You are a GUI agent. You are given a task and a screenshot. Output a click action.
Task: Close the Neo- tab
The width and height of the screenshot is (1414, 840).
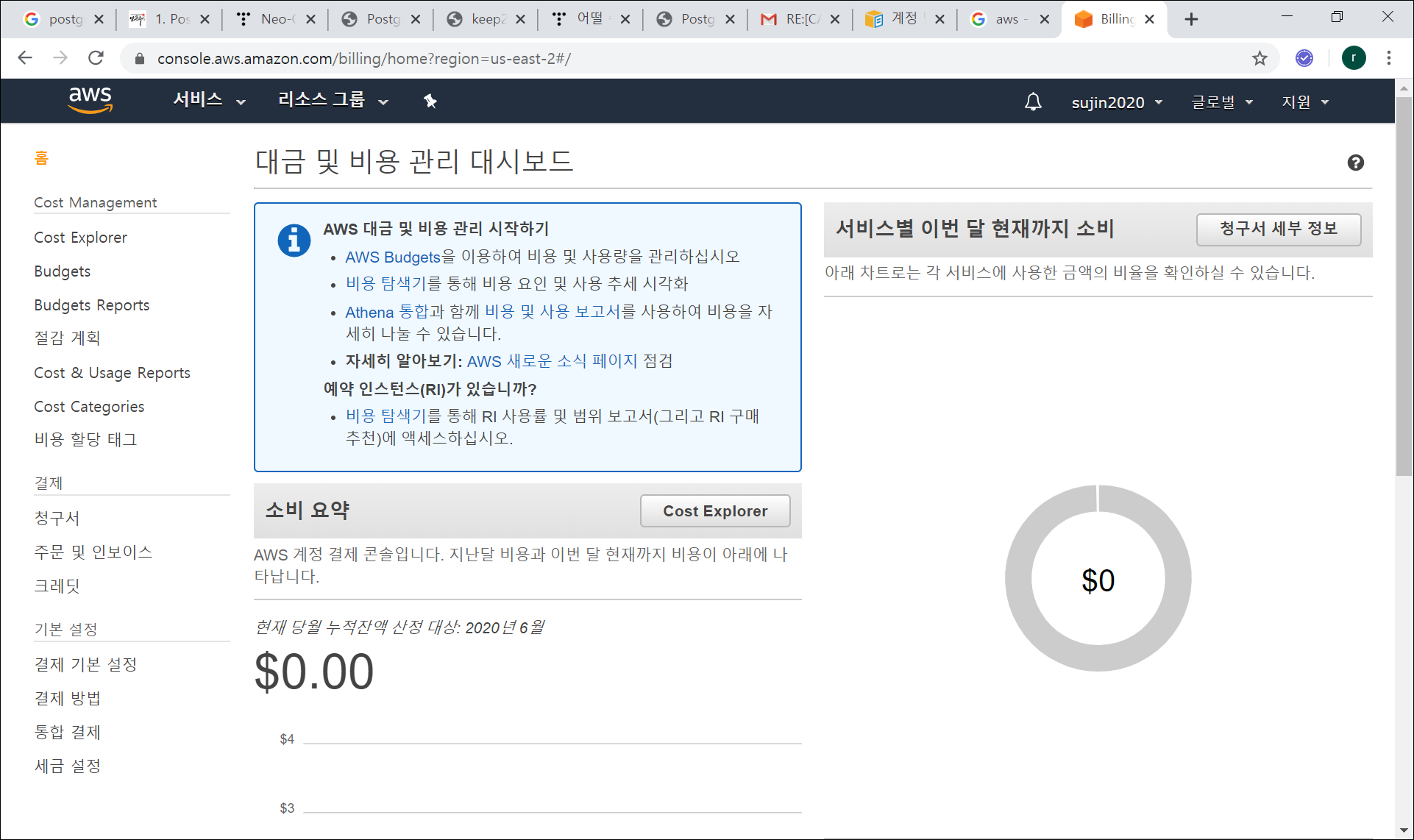coord(310,19)
